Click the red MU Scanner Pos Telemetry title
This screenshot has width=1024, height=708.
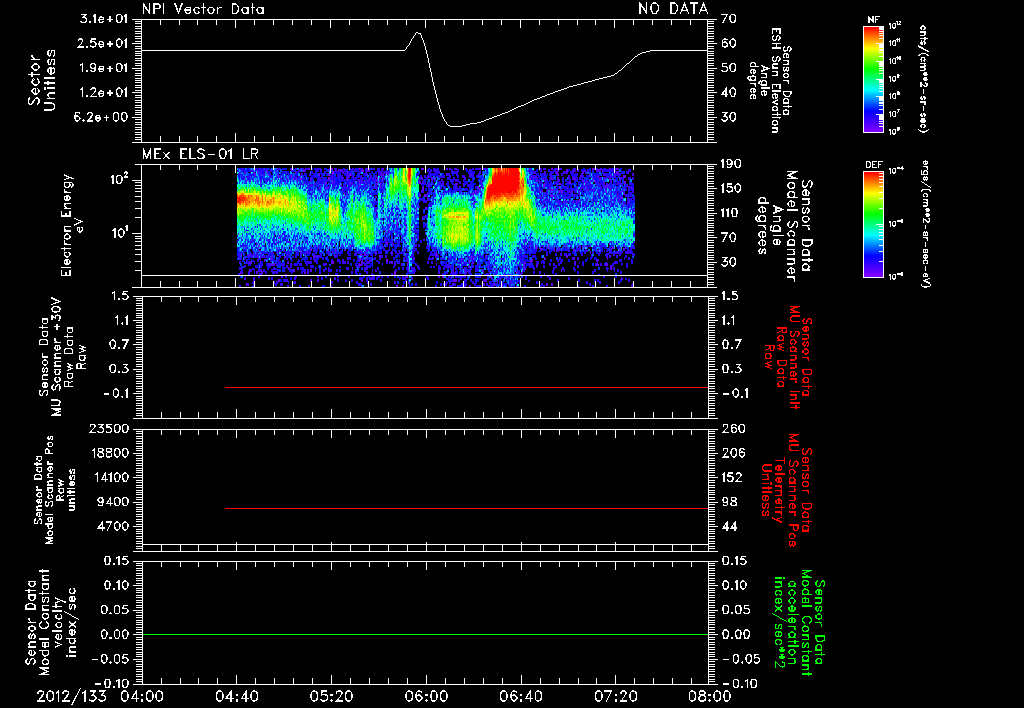(786, 490)
